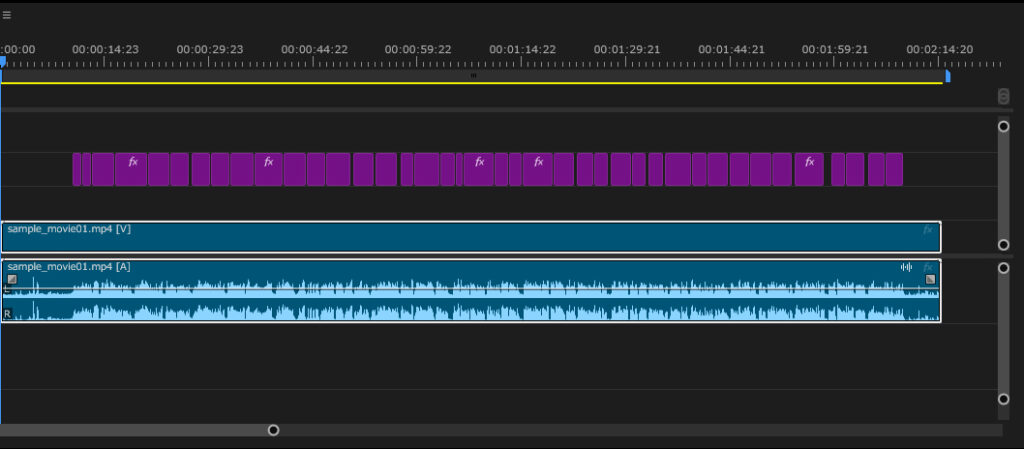Select the fade handle at the audio clip start
Image resolution: width=1024 pixels, height=449 pixels.
[12, 279]
